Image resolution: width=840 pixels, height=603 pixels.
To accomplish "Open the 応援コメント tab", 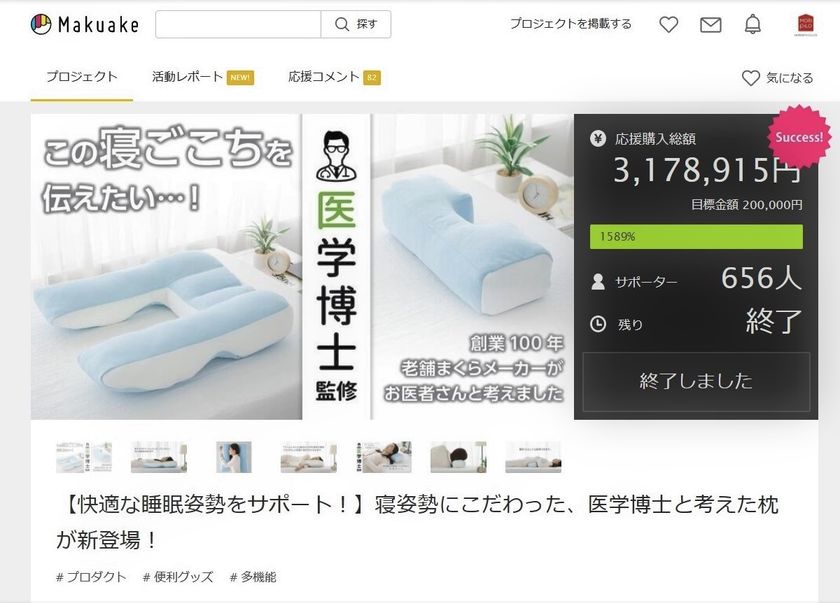I will pyautogui.click(x=334, y=77).
